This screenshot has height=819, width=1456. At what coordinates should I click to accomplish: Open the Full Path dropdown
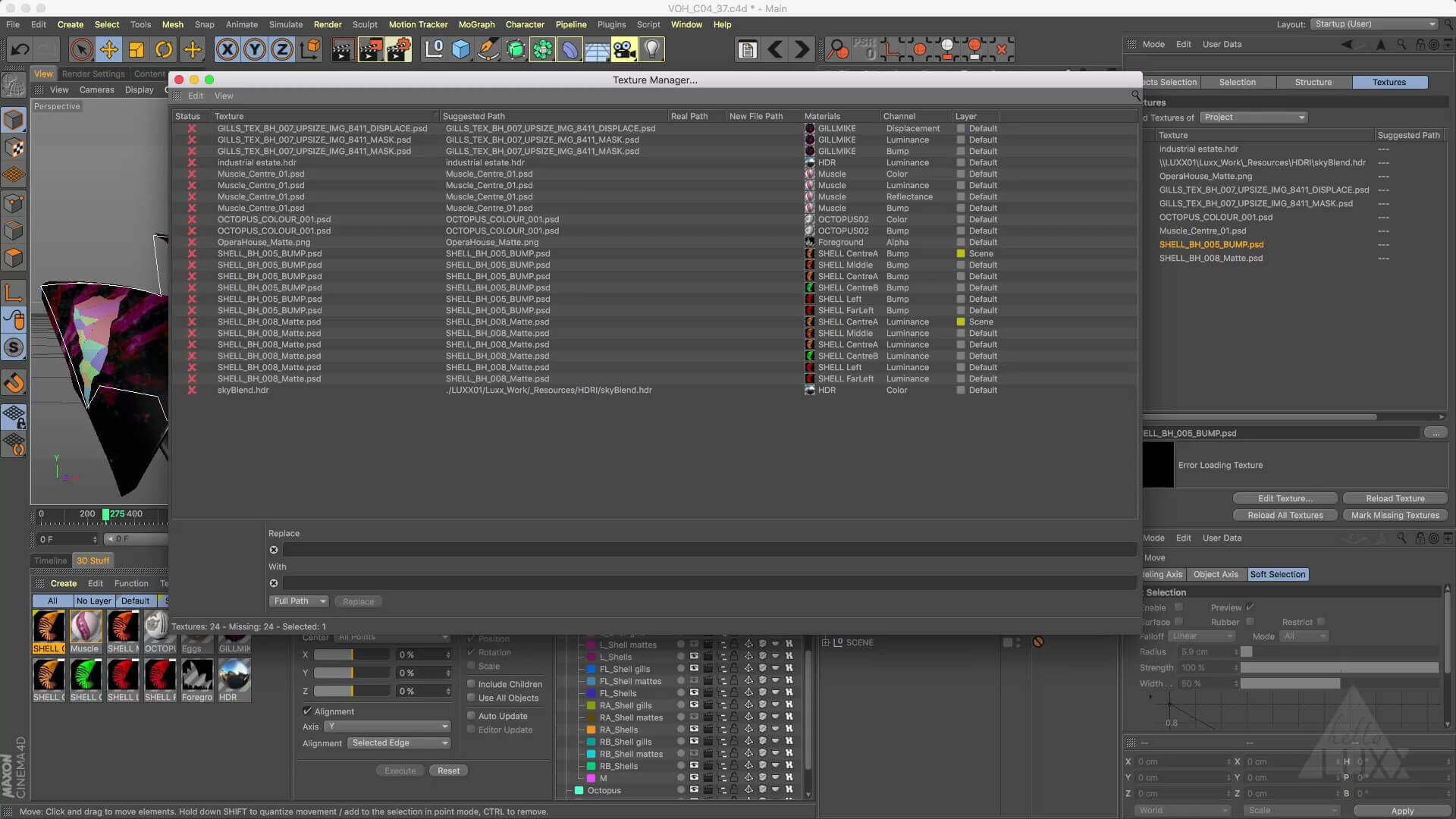click(299, 601)
